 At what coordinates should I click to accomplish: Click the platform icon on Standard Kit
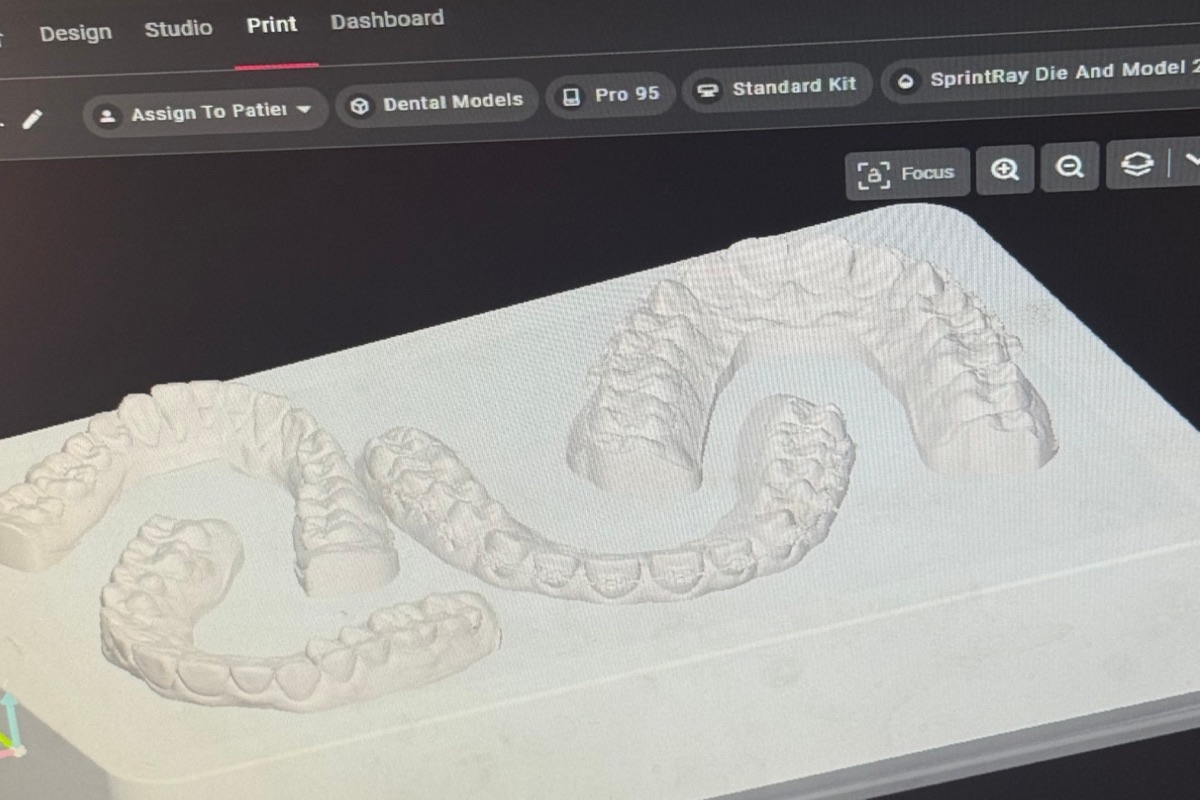tap(707, 90)
